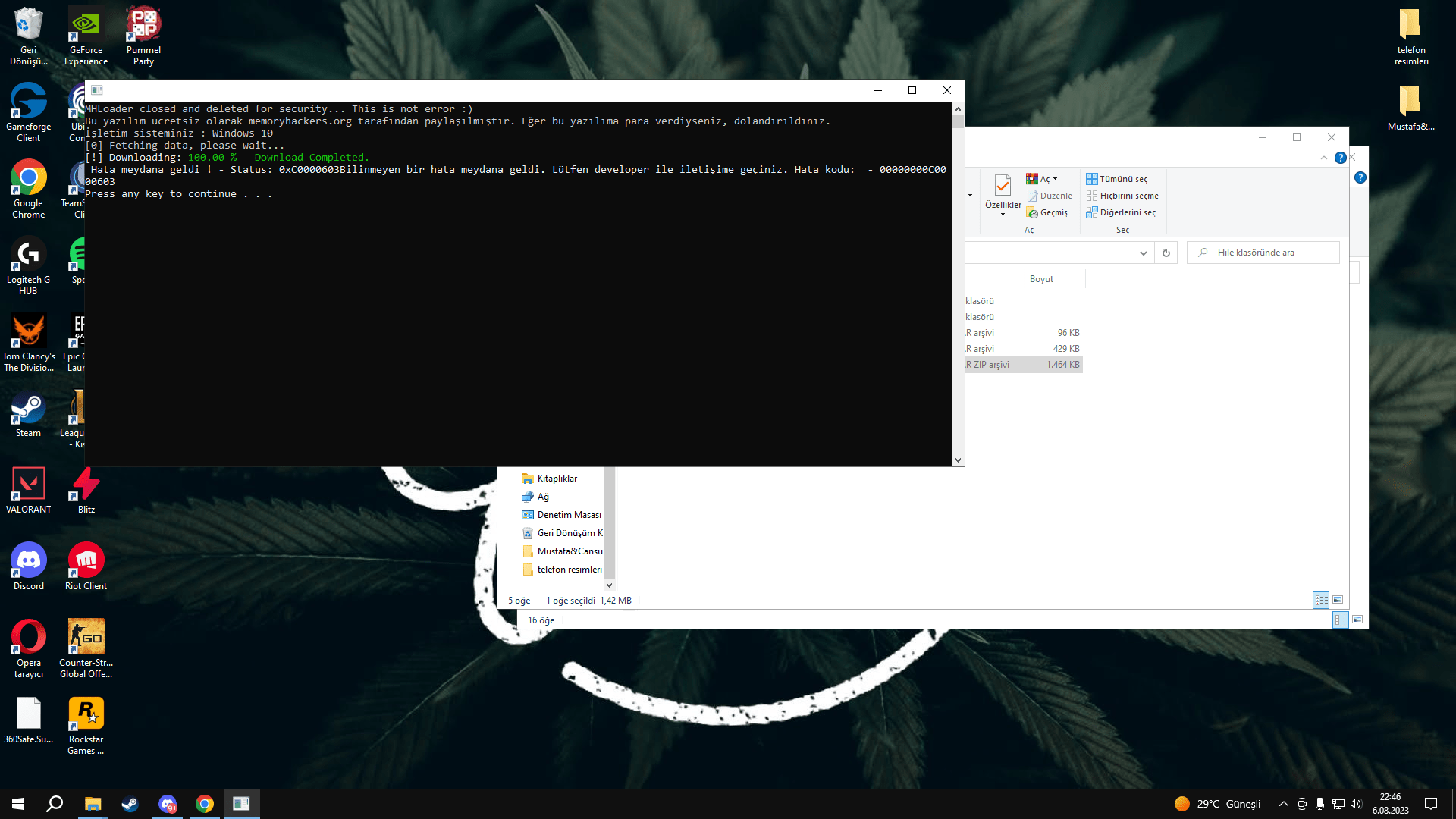Click navigation pane scroll-down arrow

pos(609,585)
